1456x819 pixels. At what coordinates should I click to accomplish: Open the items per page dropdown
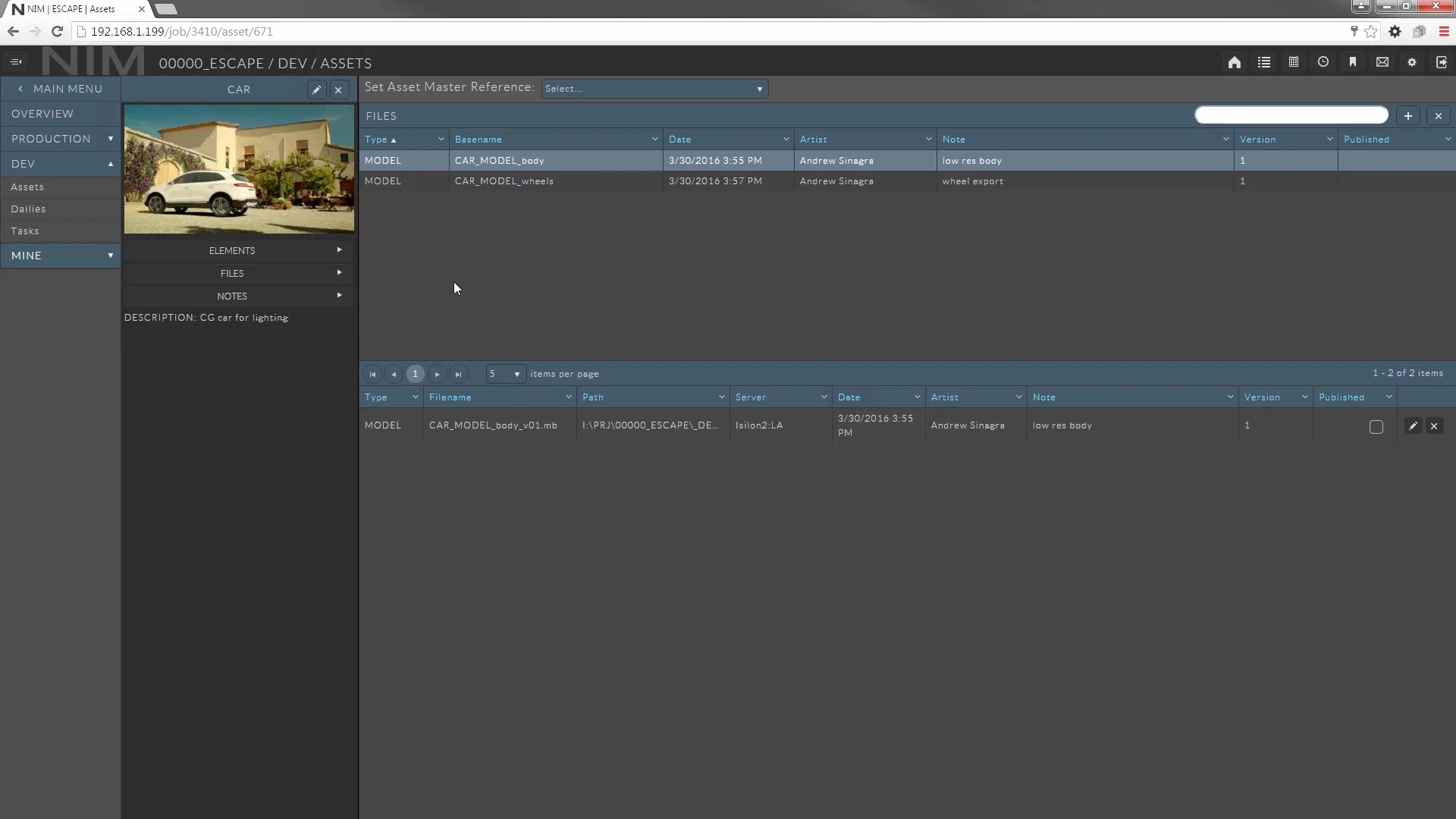pyautogui.click(x=505, y=374)
